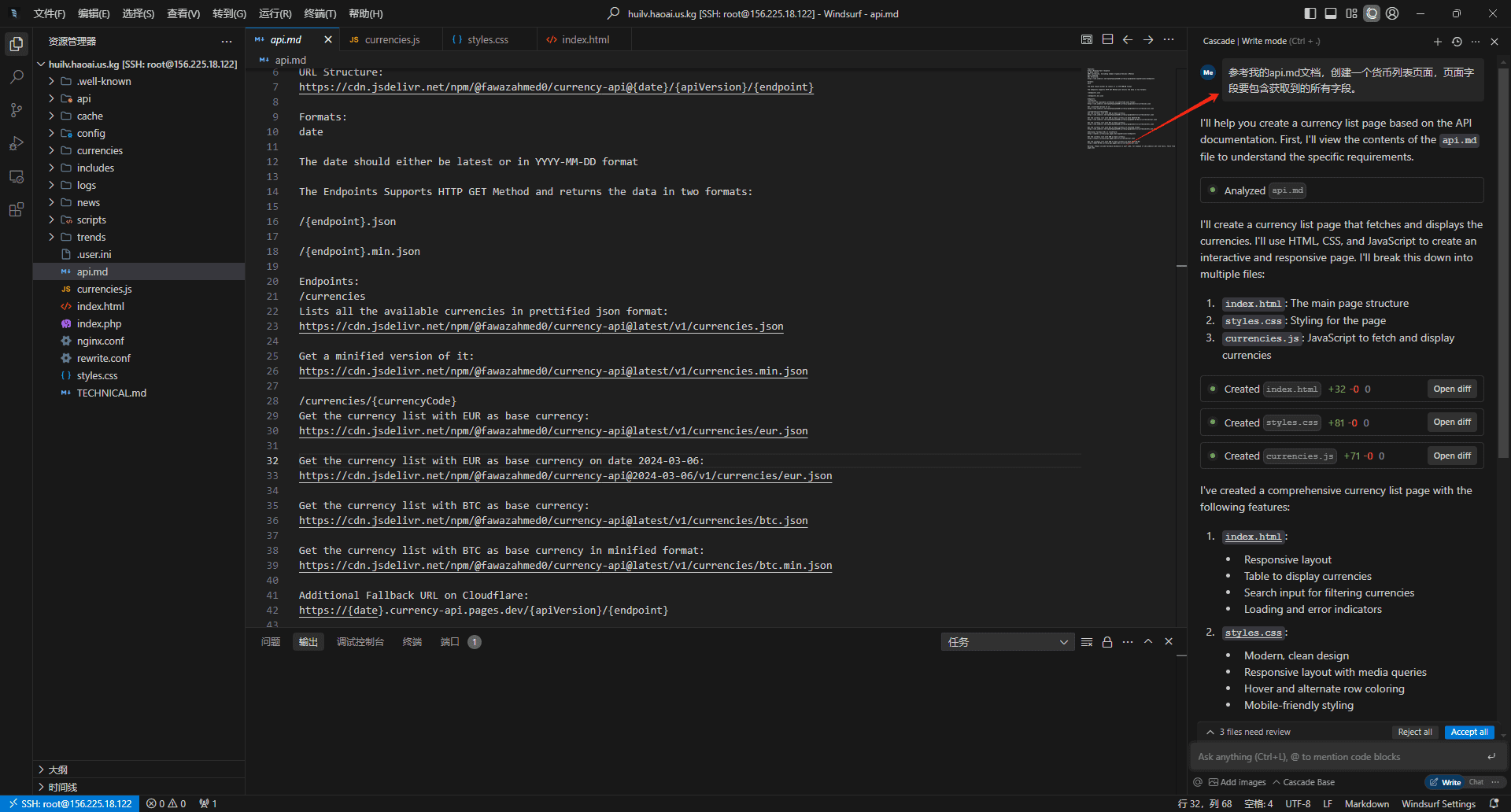The height and width of the screenshot is (812, 1511).
Task: Open output panel more actions menu
Action: click(x=1128, y=642)
